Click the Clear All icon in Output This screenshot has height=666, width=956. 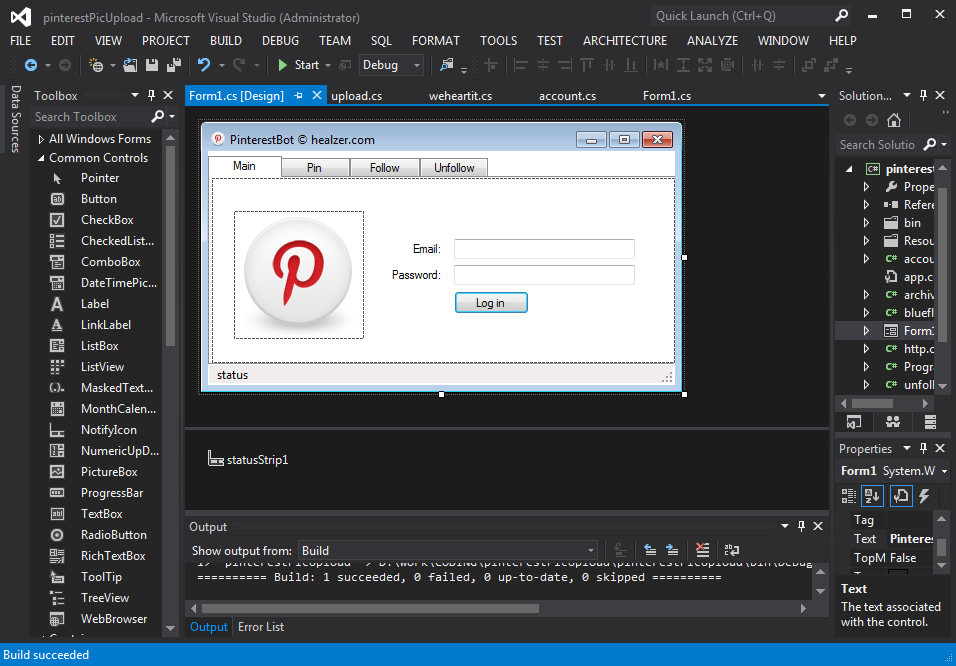(x=702, y=550)
